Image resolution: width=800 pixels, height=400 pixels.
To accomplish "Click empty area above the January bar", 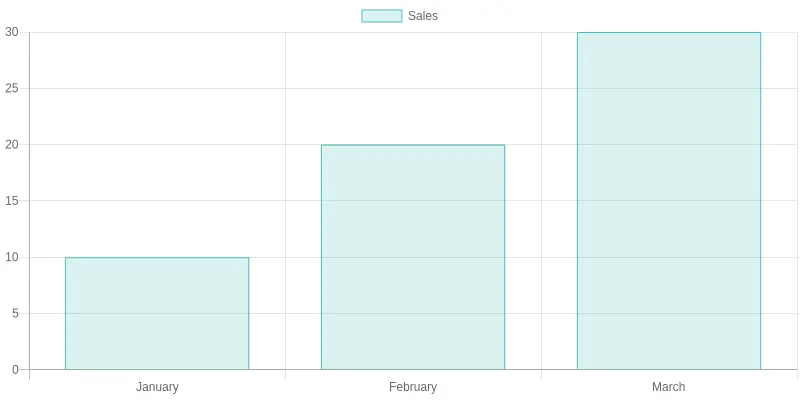I will (157, 145).
